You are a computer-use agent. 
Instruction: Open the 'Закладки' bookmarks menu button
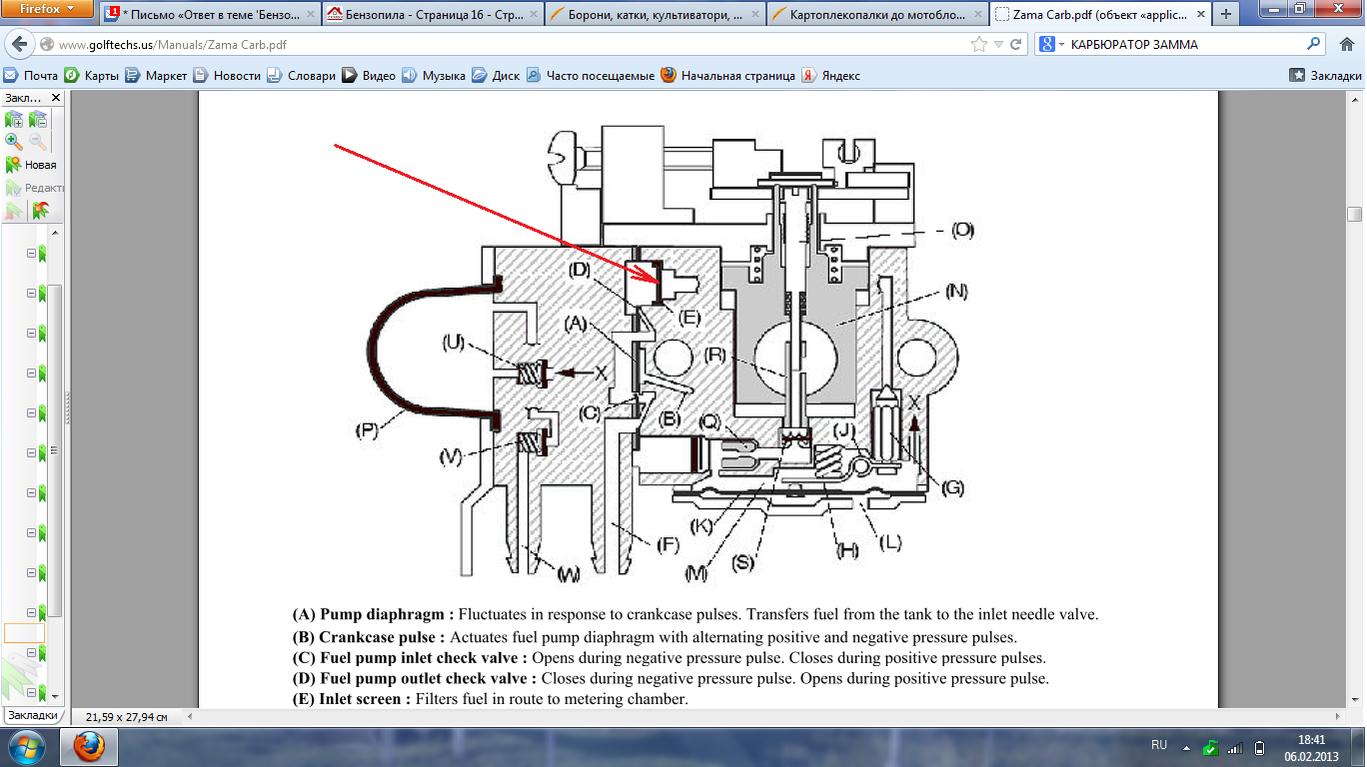(1326, 75)
